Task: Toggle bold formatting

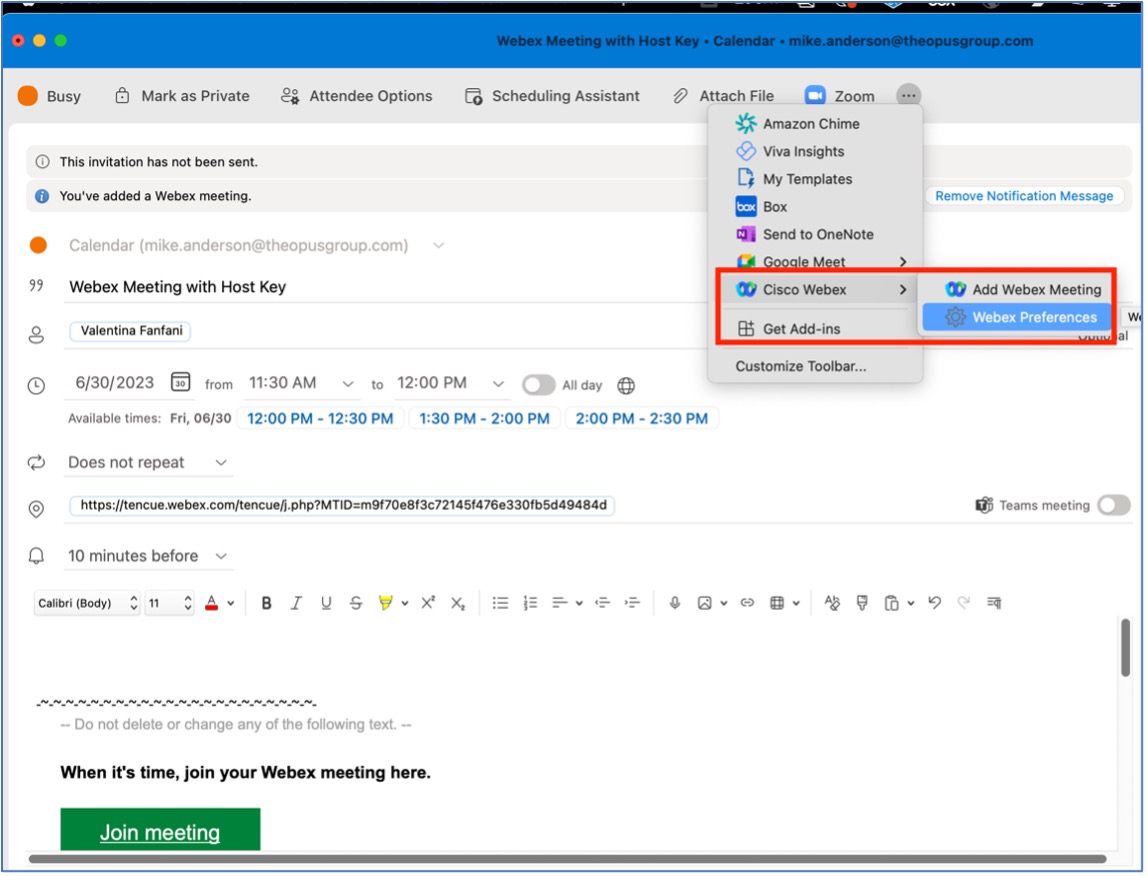Action: [266, 604]
